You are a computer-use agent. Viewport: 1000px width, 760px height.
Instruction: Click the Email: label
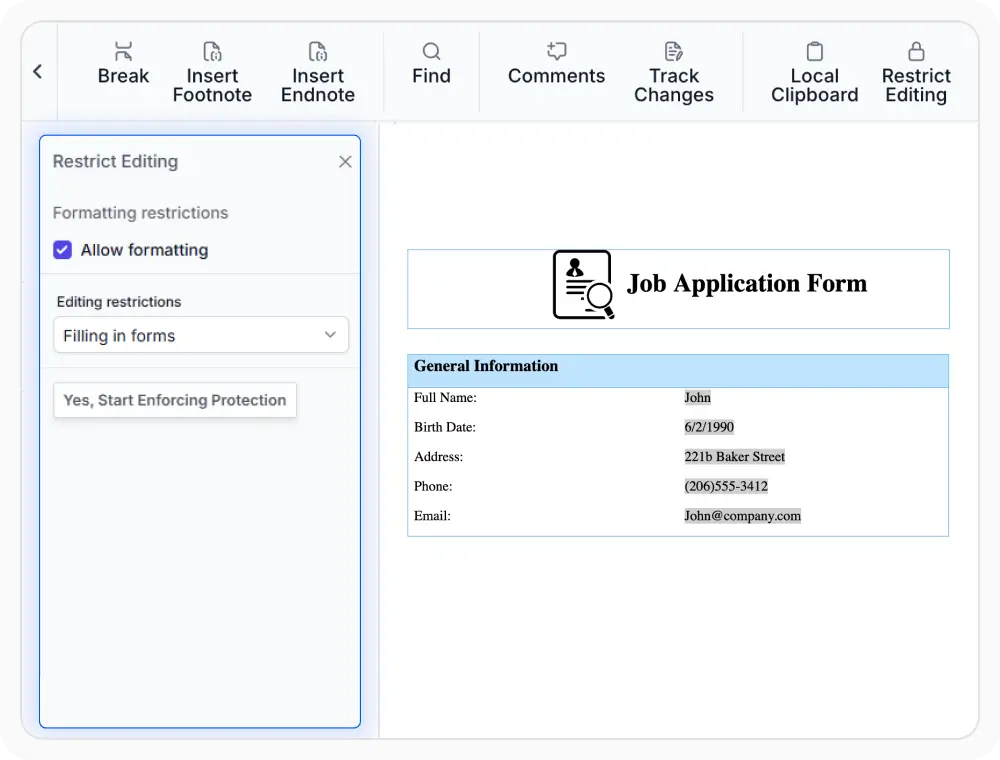coord(432,516)
